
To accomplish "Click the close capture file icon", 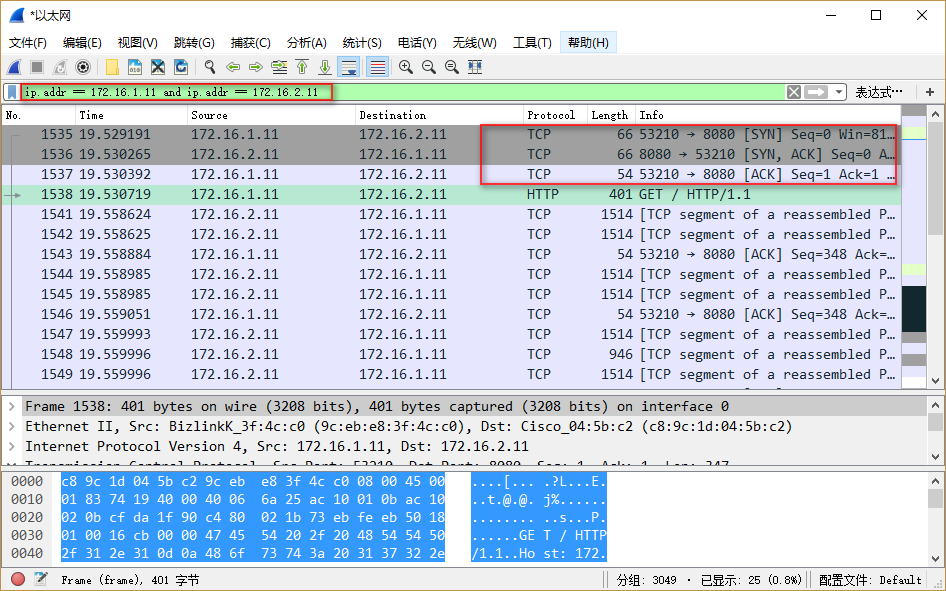I will (157, 67).
